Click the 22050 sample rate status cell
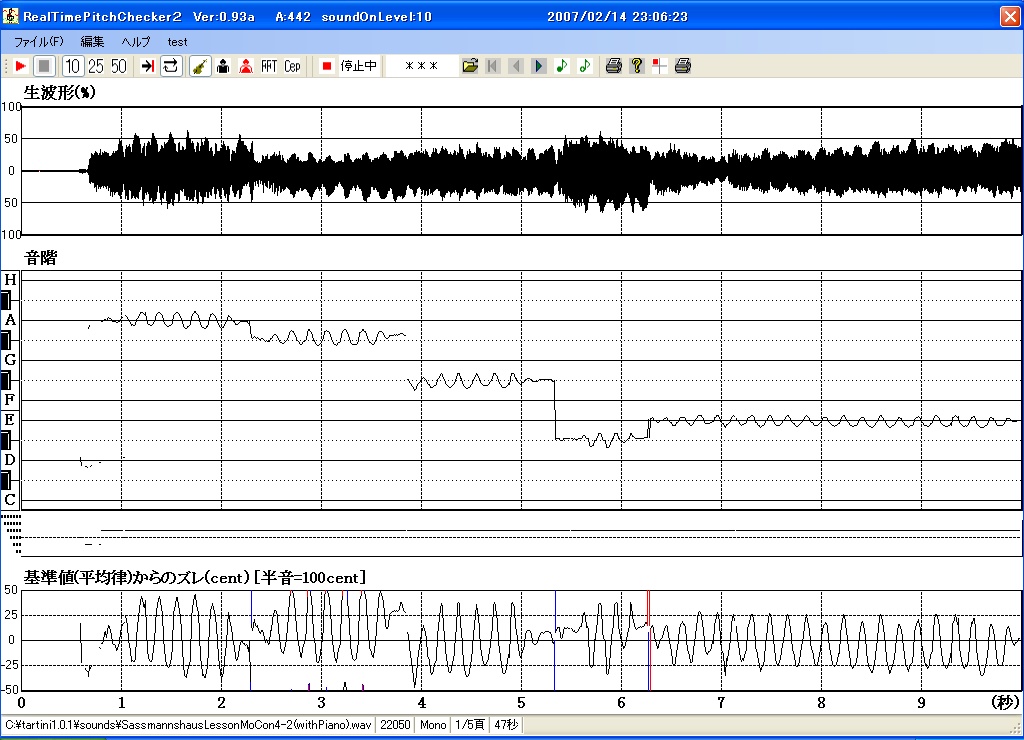 pyautogui.click(x=395, y=725)
